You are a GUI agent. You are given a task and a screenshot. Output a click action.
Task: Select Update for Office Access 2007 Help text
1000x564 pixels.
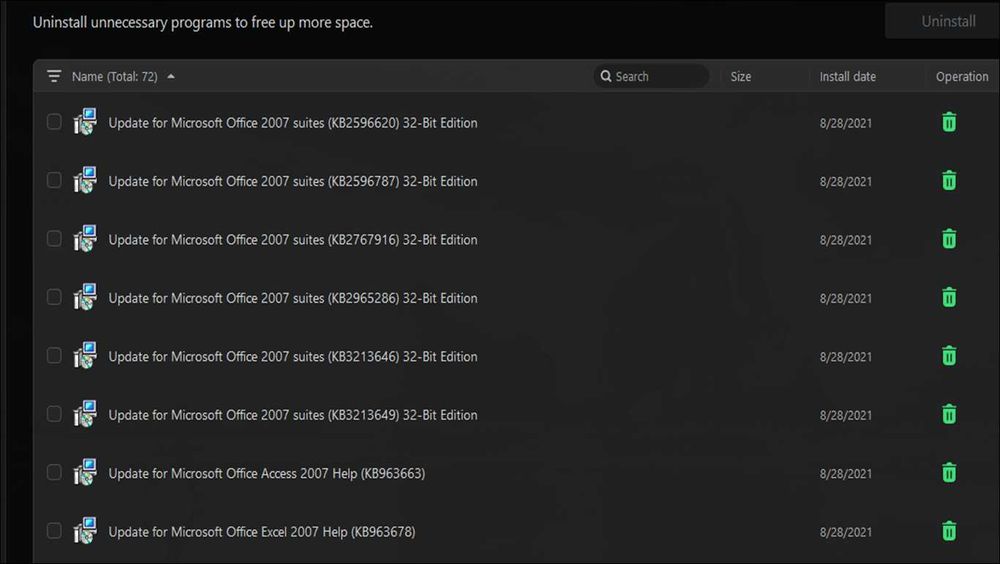point(267,473)
